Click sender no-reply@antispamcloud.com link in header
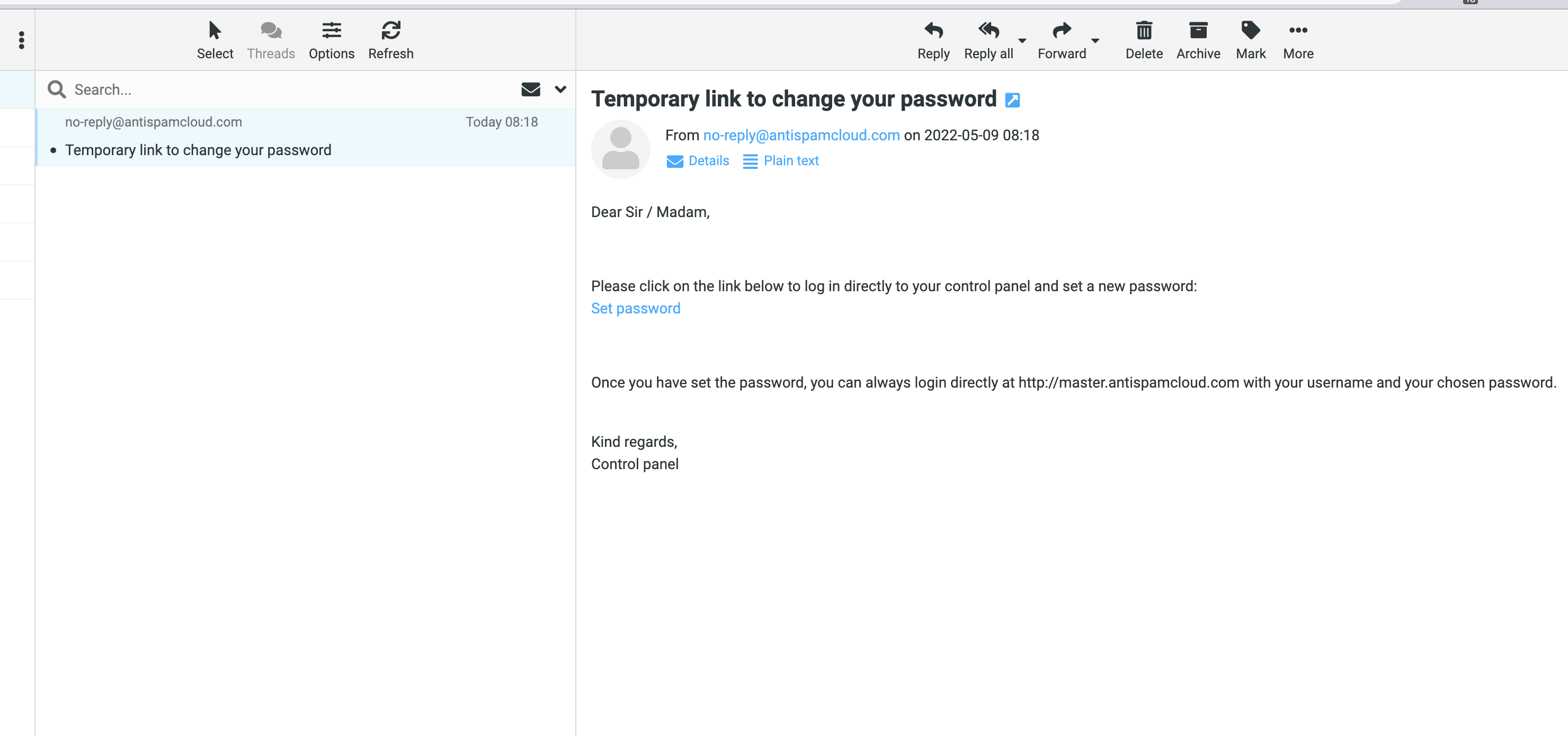 801,135
